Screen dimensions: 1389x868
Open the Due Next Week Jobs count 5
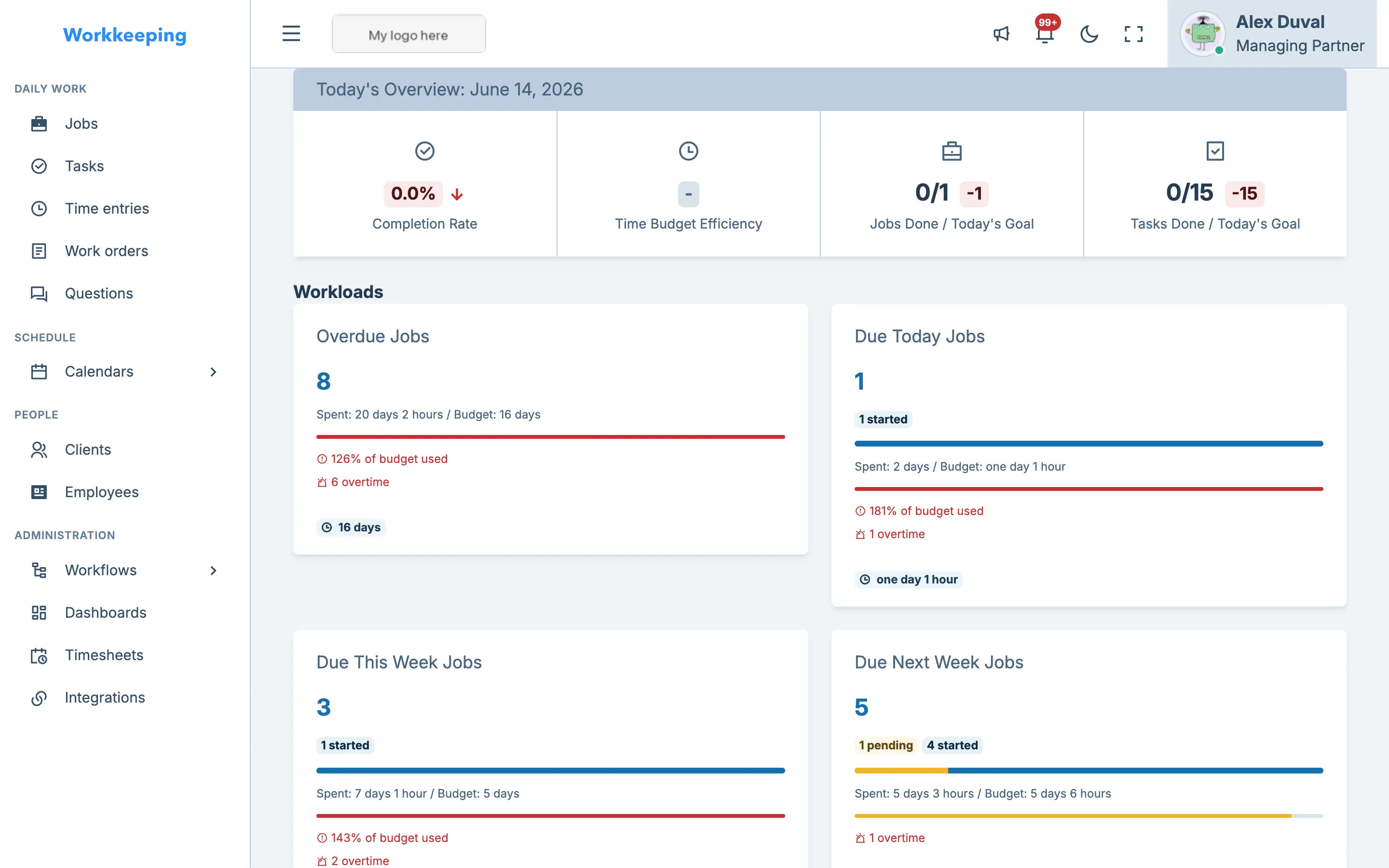861,707
